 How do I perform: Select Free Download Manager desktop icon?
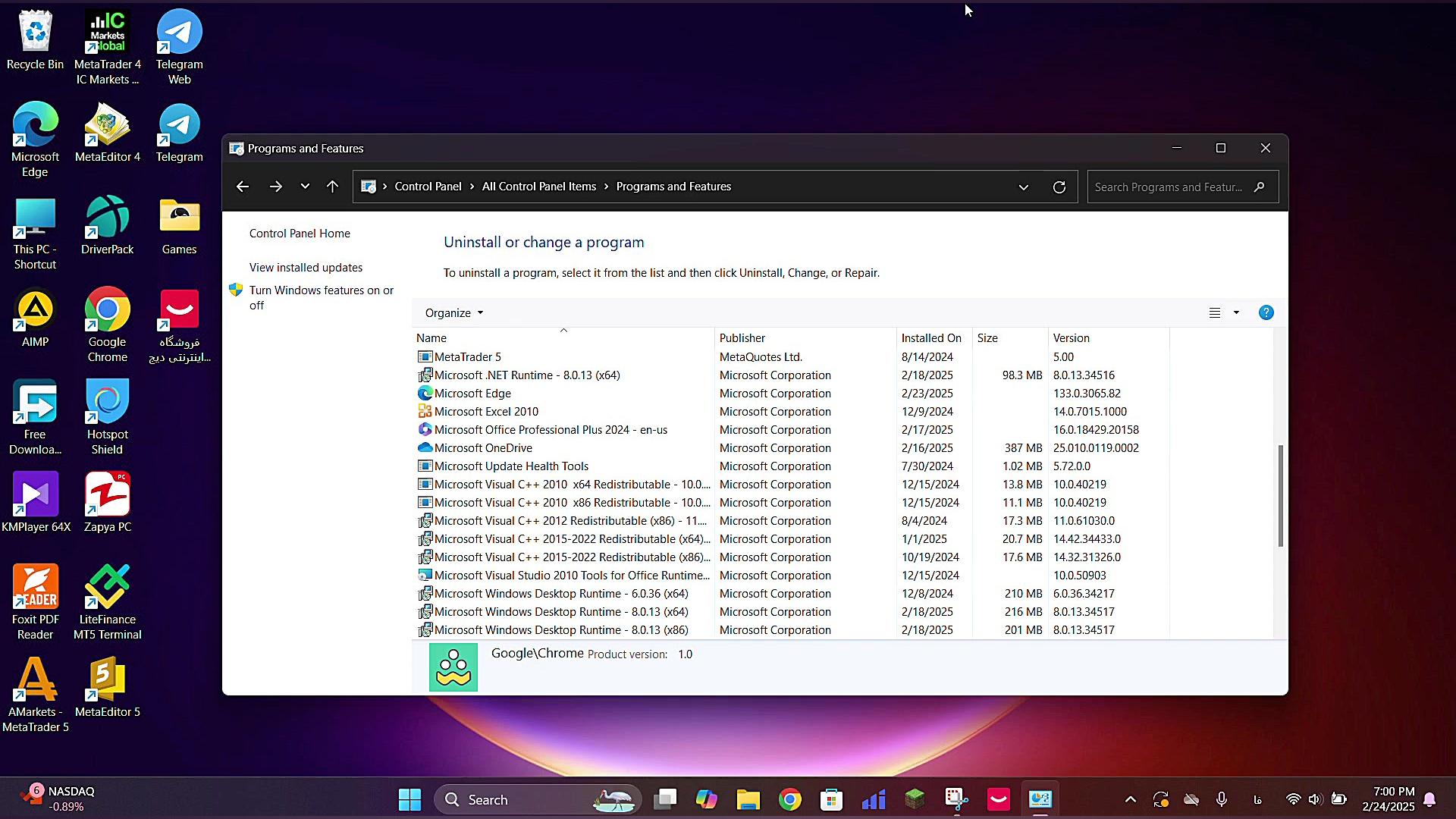[x=35, y=417]
